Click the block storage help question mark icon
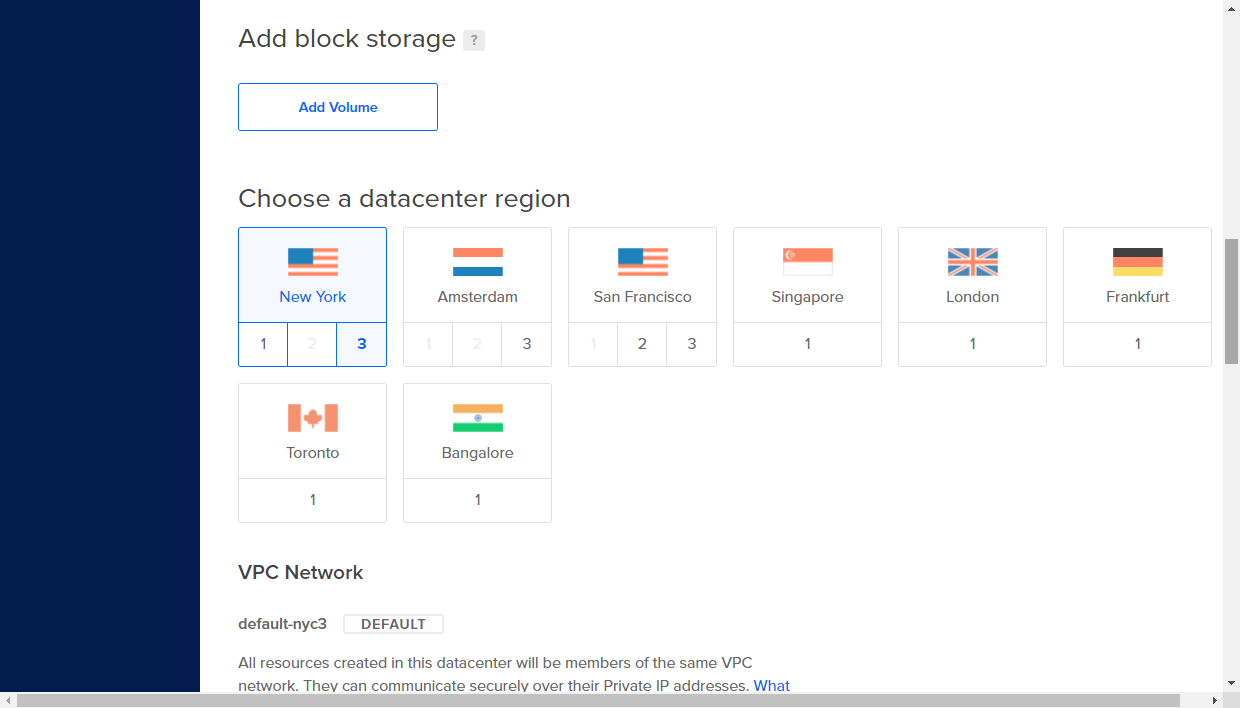1240x708 pixels. (x=474, y=41)
